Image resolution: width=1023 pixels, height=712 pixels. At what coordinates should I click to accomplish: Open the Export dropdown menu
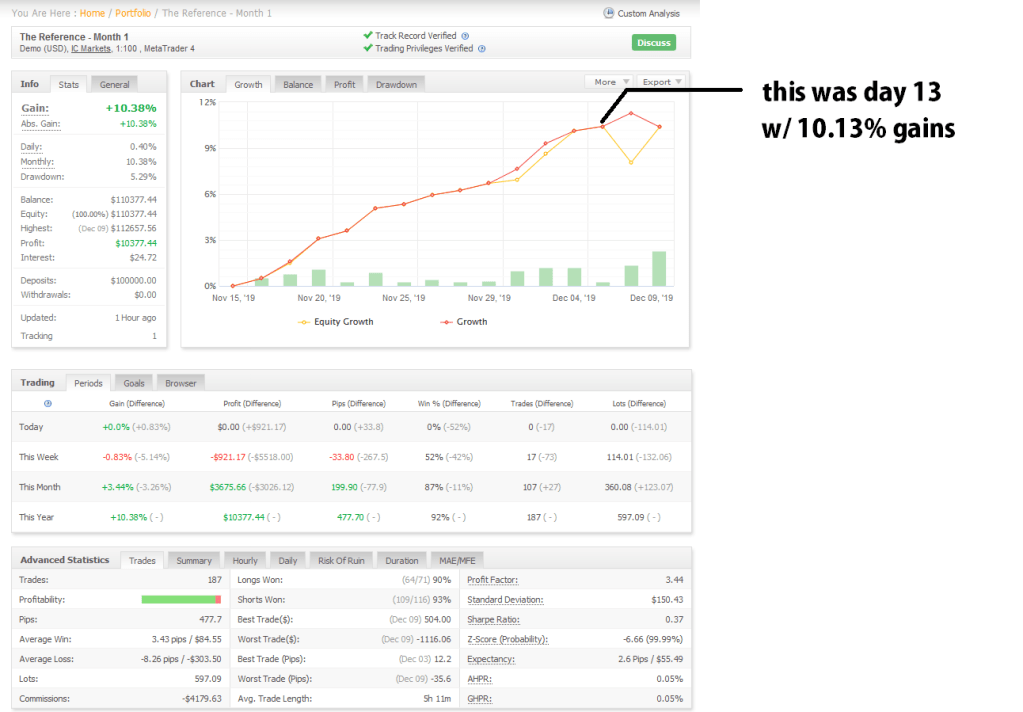click(x=662, y=82)
